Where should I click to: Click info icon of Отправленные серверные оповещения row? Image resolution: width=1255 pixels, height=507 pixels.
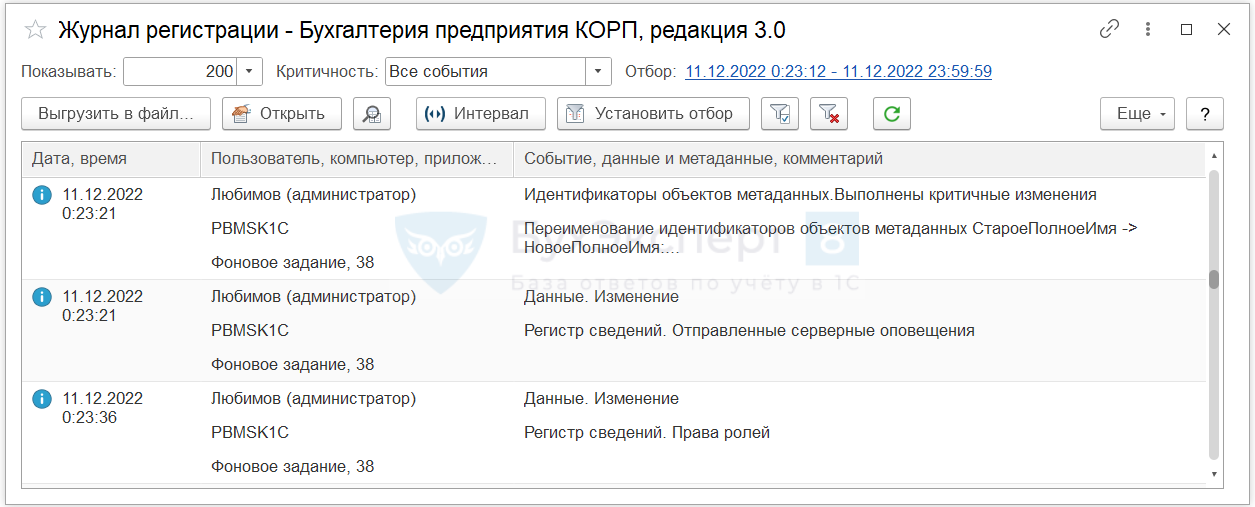tap(42, 297)
